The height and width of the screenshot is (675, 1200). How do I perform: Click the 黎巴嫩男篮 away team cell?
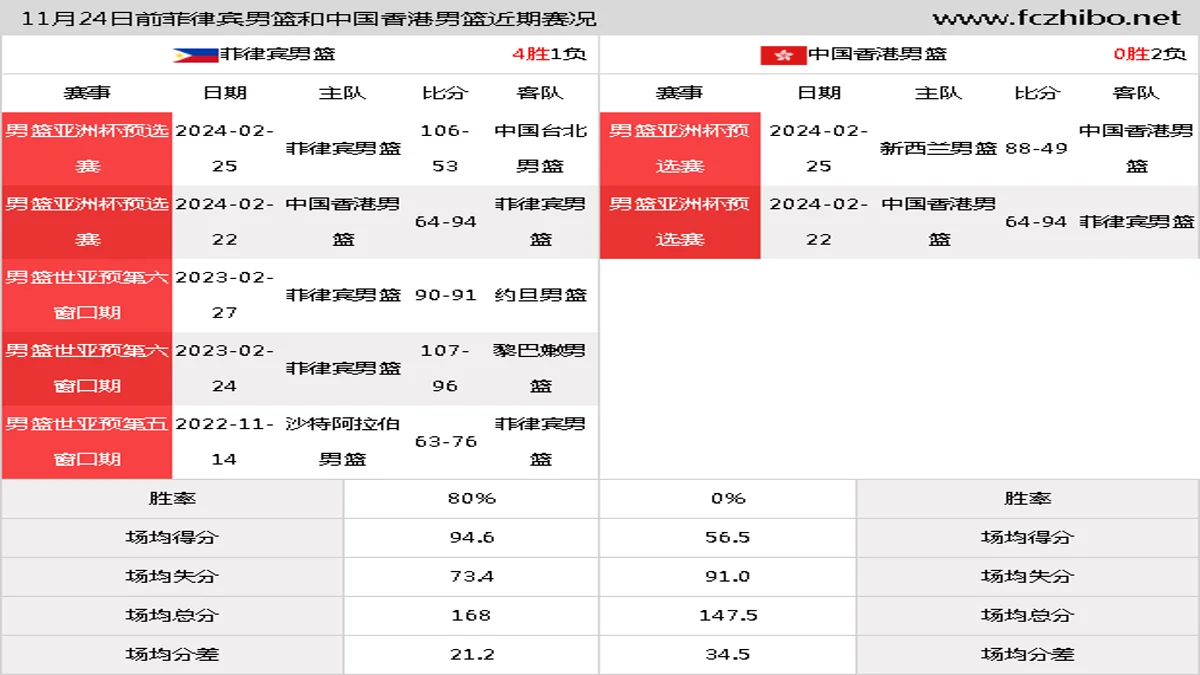coord(541,368)
